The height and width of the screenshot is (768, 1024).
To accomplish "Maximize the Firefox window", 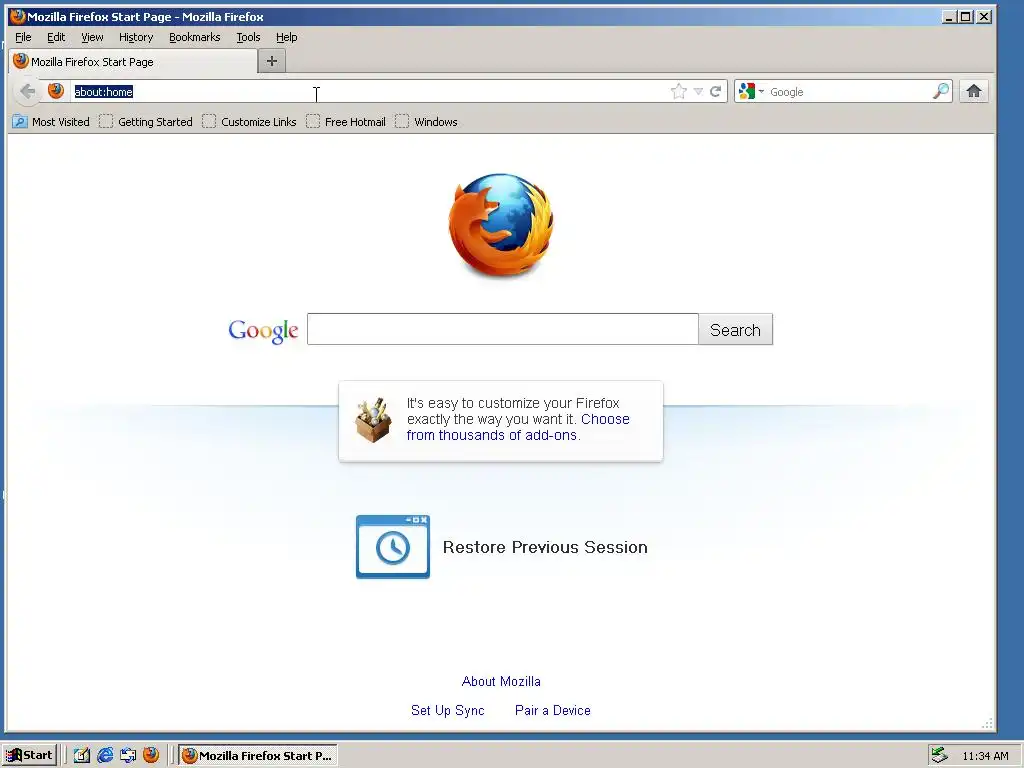I will tap(966, 16).
